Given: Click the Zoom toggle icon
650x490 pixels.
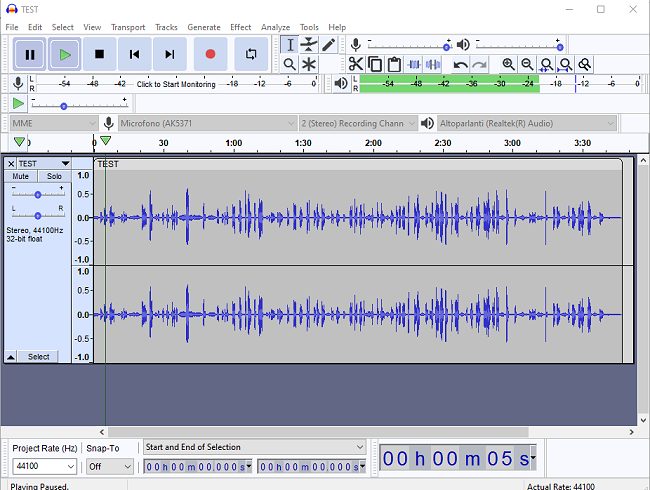Looking at the screenshot, I should [585, 64].
